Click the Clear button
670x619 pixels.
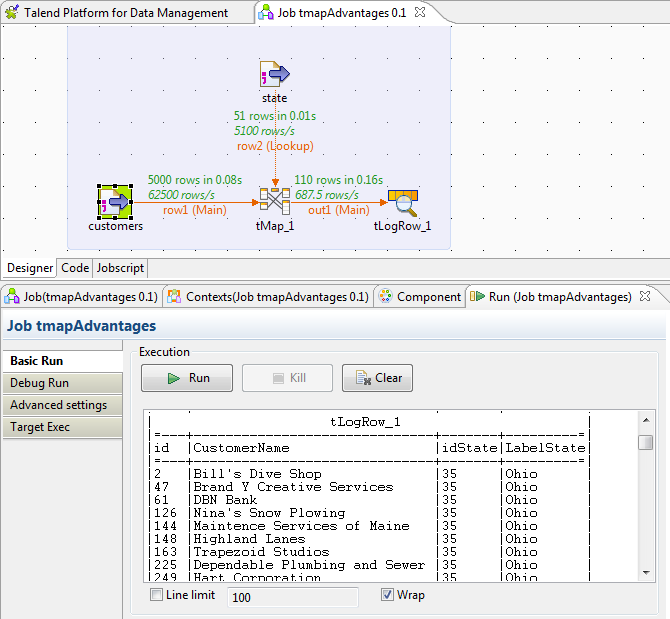377,378
